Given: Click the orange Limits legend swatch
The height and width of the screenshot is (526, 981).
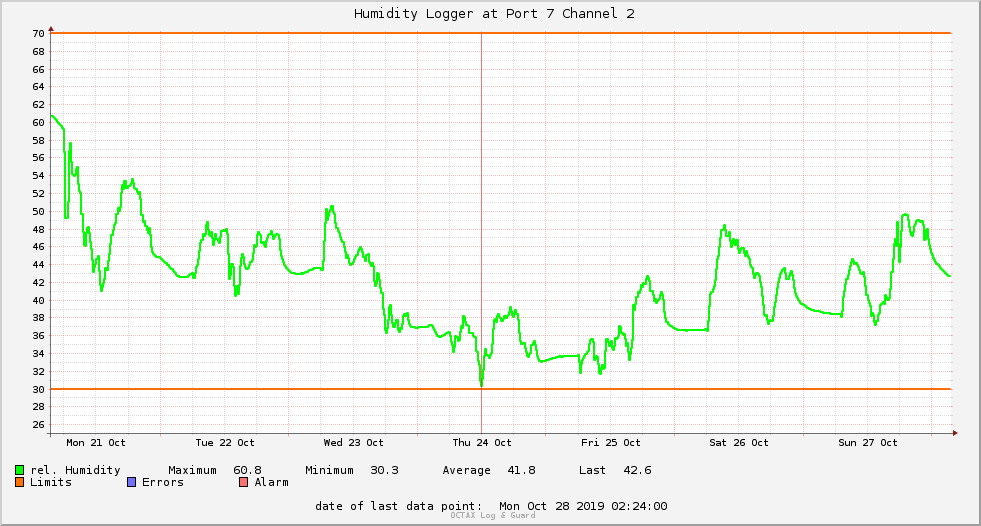Looking at the screenshot, I should (19, 482).
